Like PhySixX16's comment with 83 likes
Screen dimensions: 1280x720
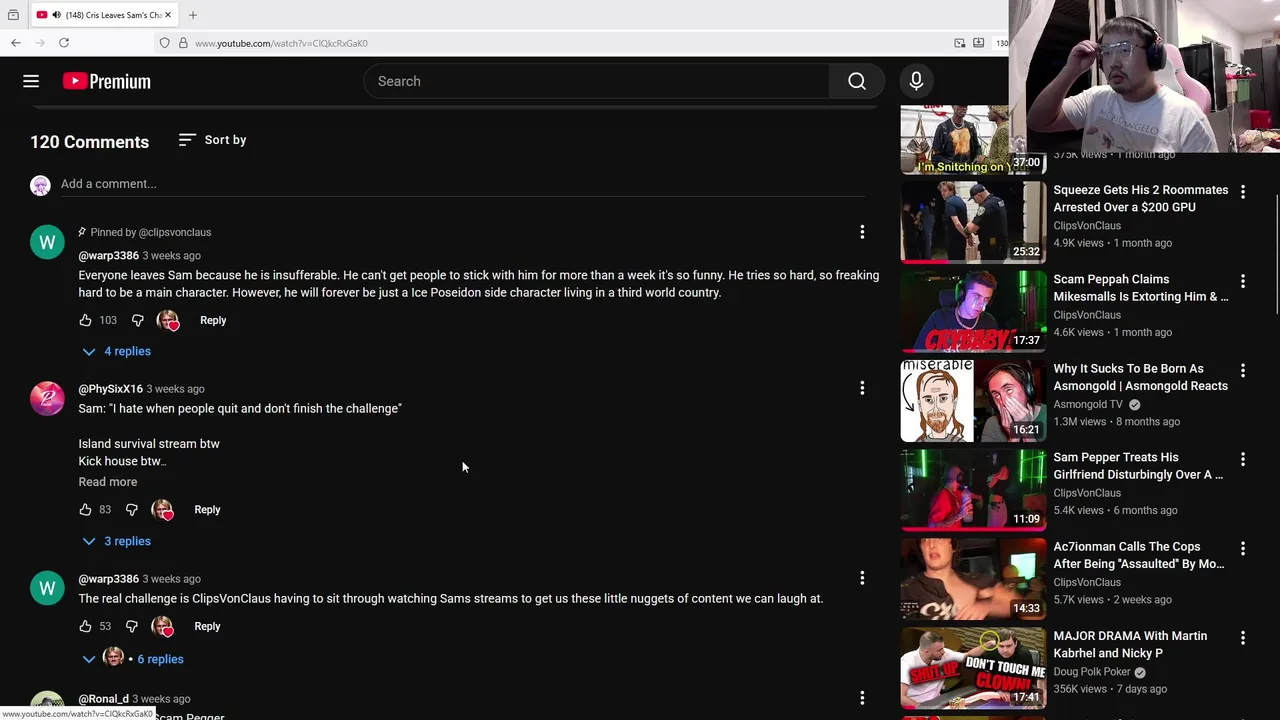click(85, 510)
